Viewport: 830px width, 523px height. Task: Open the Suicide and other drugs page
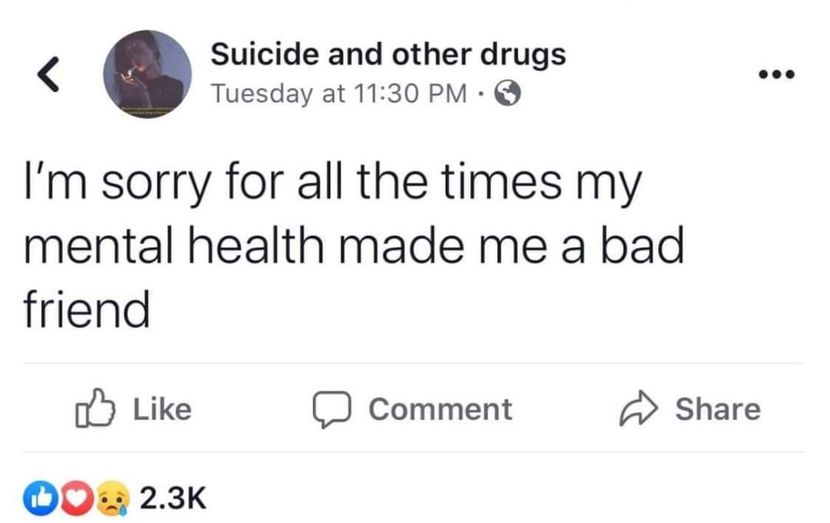coord(388,54)
